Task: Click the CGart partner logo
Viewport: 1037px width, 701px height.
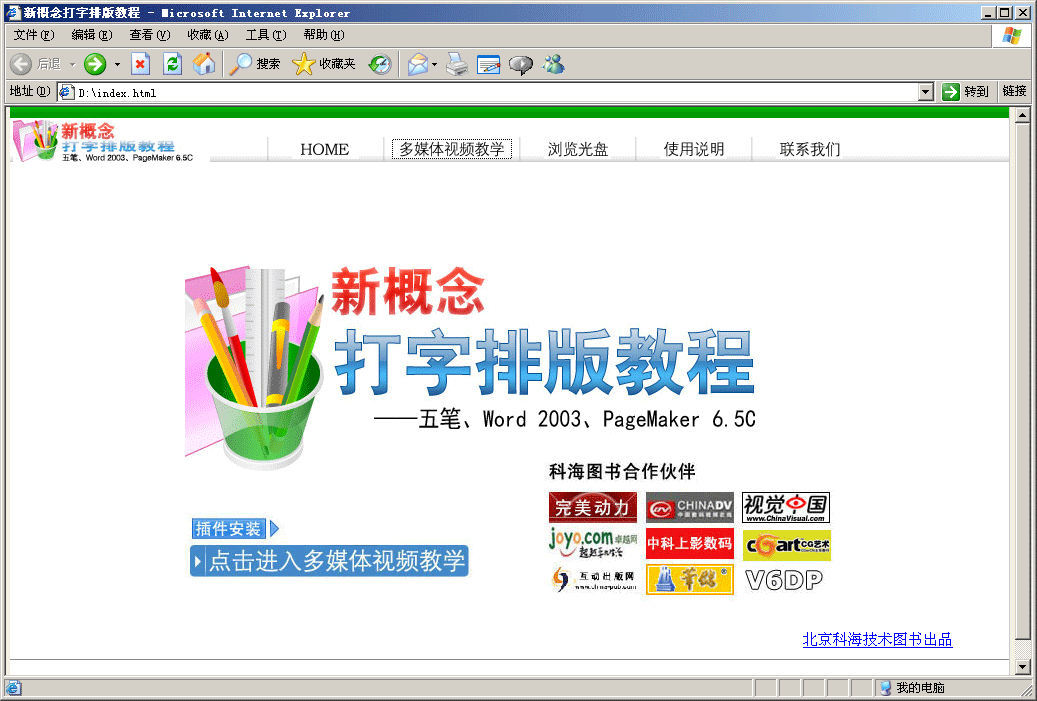Action: [786, 546]
